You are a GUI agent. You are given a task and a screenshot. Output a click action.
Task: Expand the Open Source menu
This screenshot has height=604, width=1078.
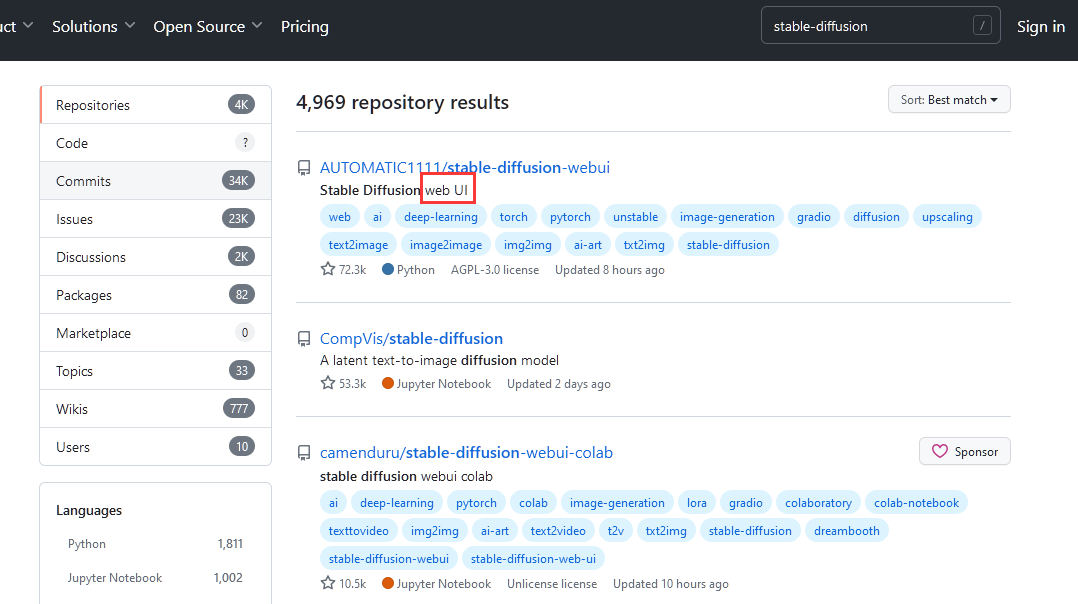(x=208, y=26)
